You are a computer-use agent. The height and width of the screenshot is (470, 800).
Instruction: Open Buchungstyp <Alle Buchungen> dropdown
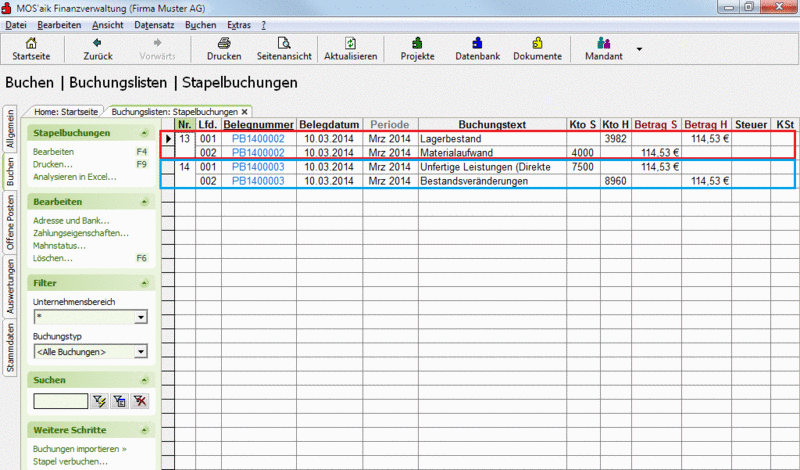coord(141,352)
